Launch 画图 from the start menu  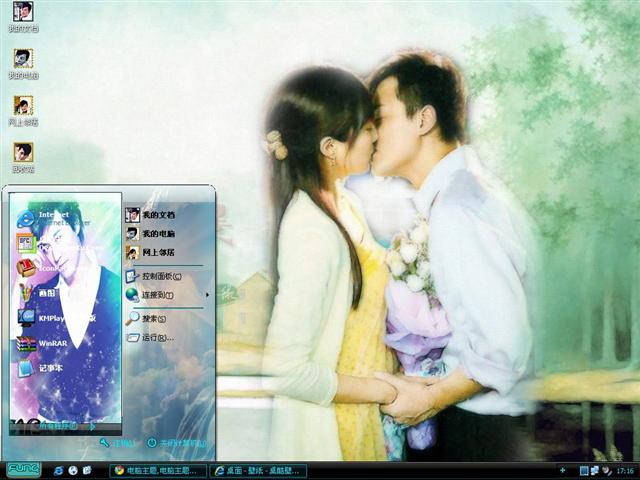38,293
